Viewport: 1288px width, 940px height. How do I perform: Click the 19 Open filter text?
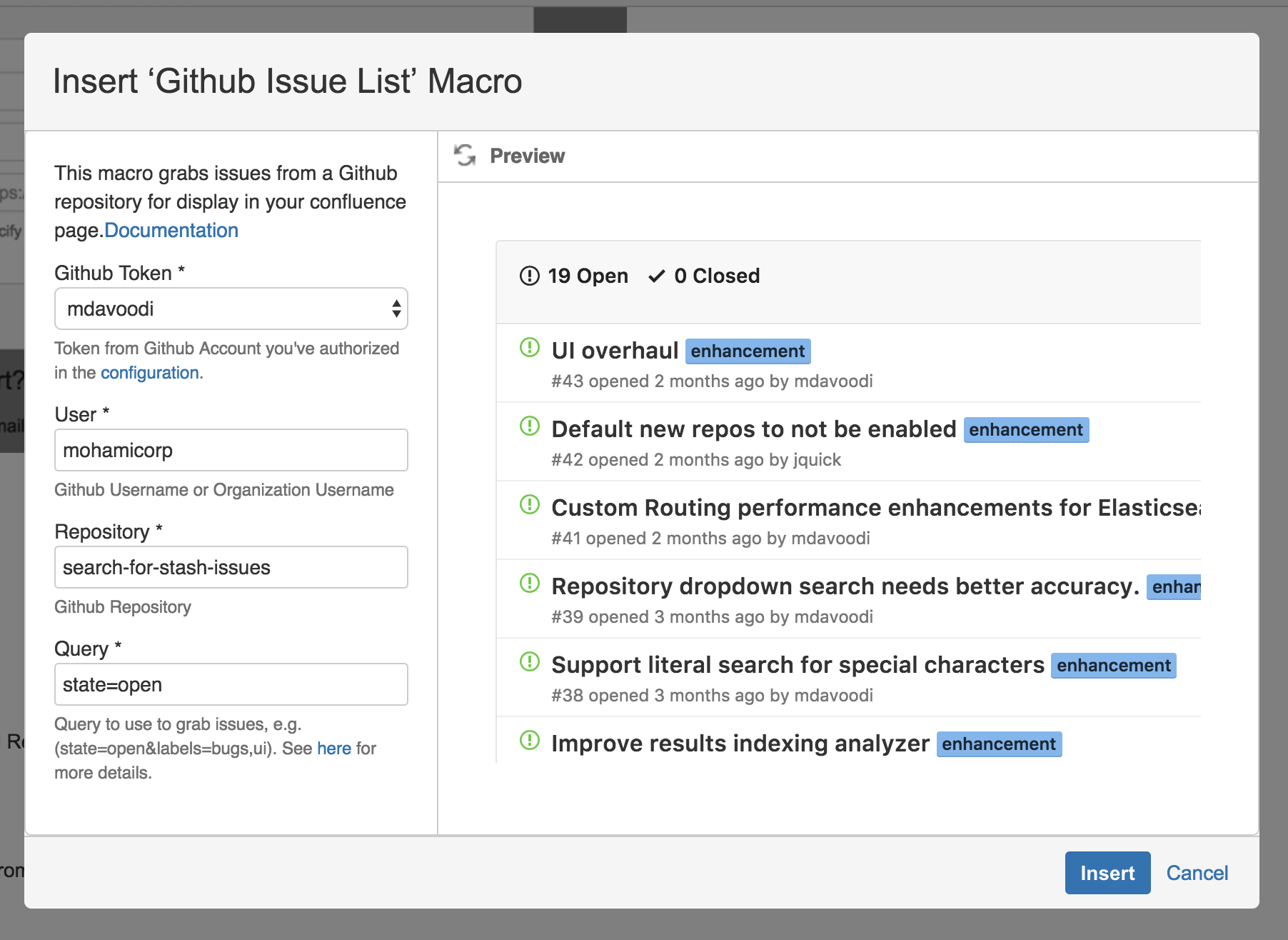(588, 276)
